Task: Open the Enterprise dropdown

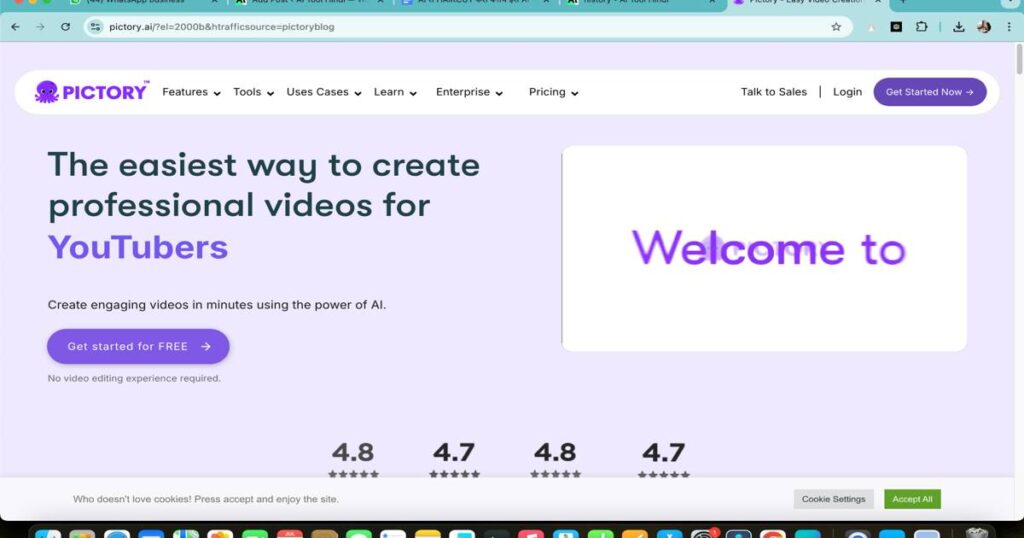Action: click(470, 92)
